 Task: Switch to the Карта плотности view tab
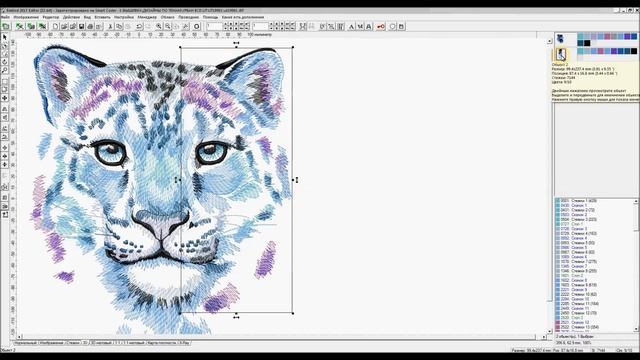[x=162, y=343]
